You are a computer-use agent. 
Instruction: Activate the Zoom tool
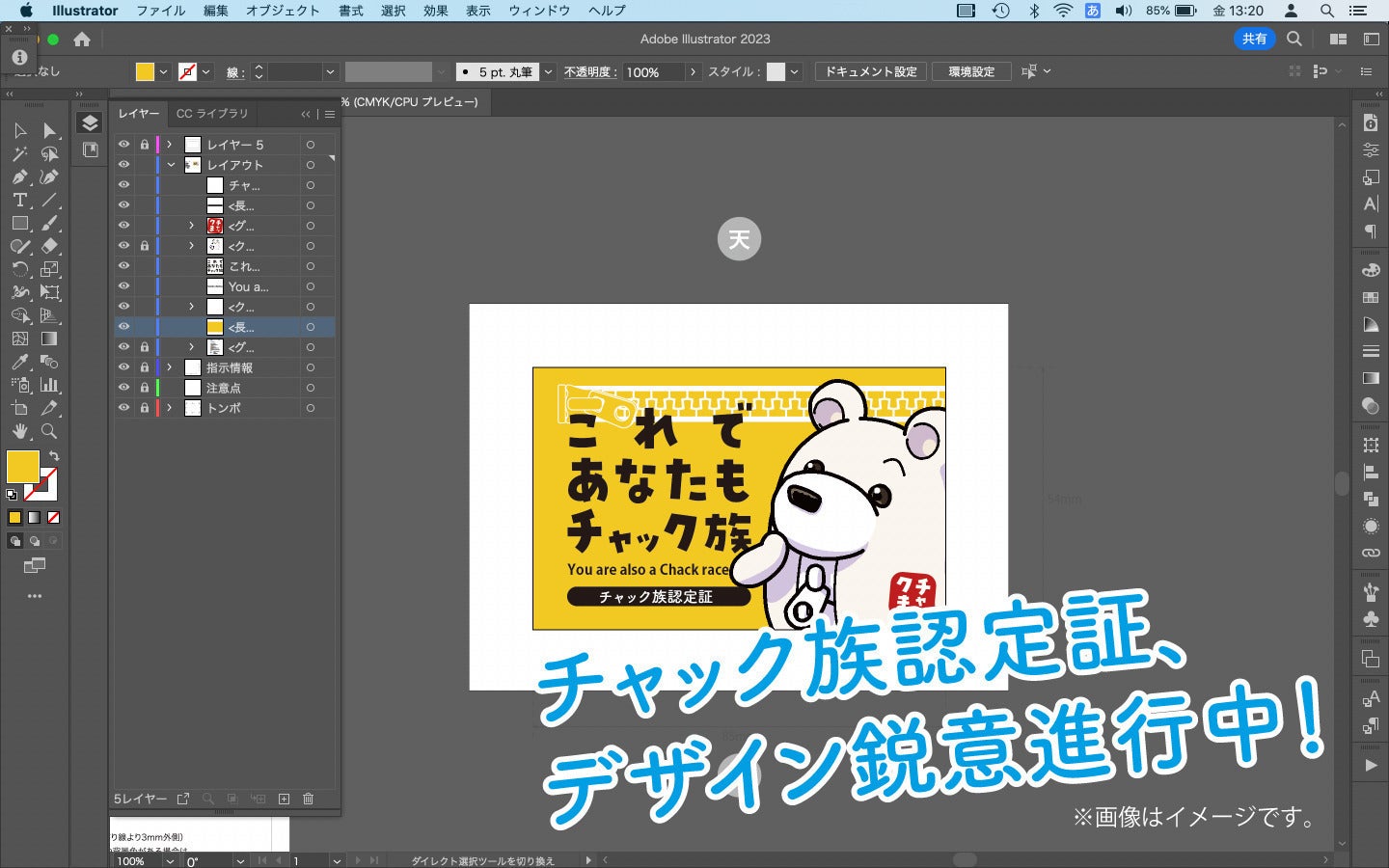pos(50,432)
